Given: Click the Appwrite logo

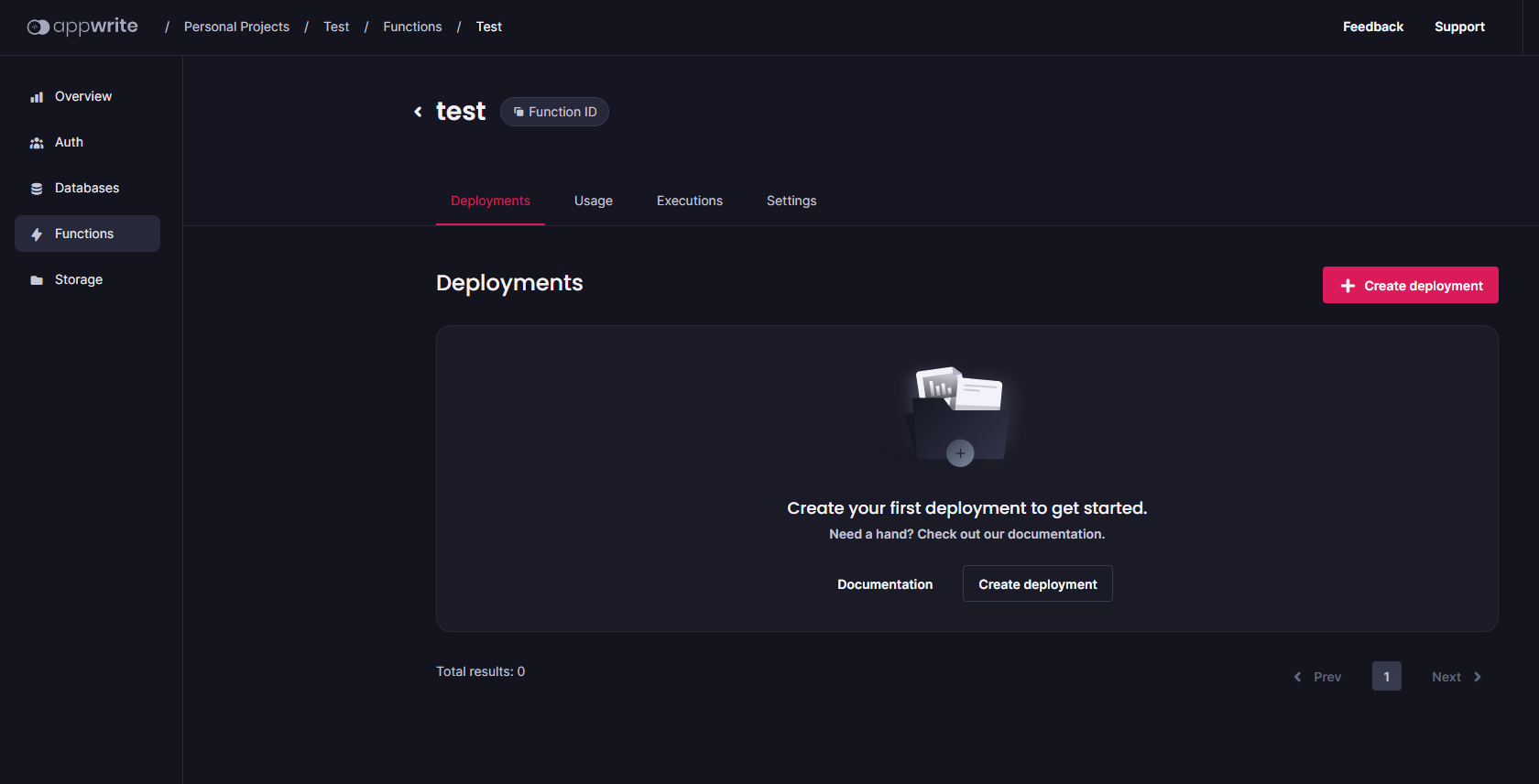Looking at the screenshot, I should pos(82,27).
